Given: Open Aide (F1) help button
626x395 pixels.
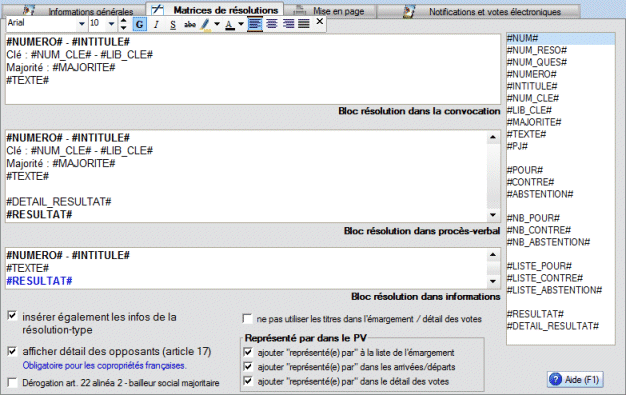Looking at the screenshot, I should pos(575,379).
